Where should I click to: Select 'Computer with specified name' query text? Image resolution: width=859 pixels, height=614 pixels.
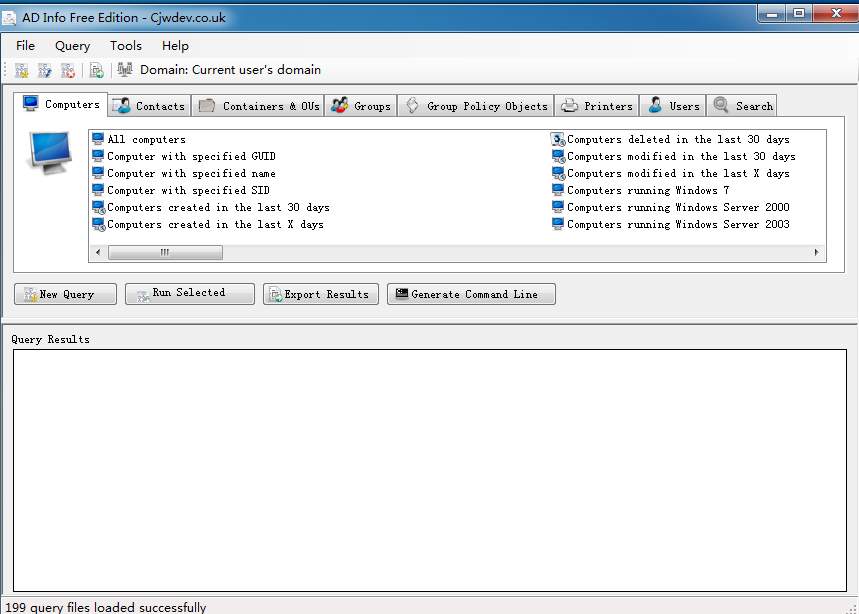coord(191,174)
